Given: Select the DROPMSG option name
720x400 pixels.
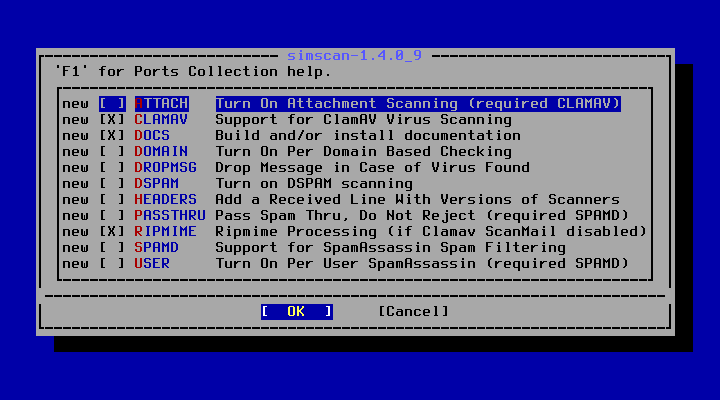Looking at the screenshot, I should (x=165, y=168).
